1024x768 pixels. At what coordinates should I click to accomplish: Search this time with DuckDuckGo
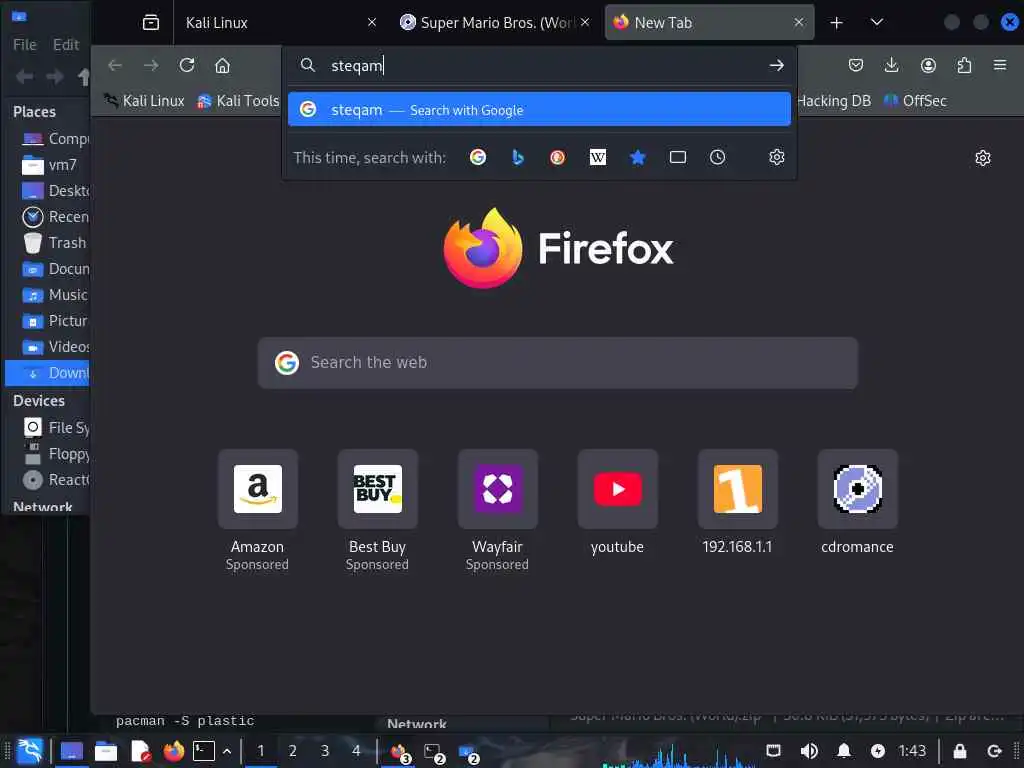point(558,157)
